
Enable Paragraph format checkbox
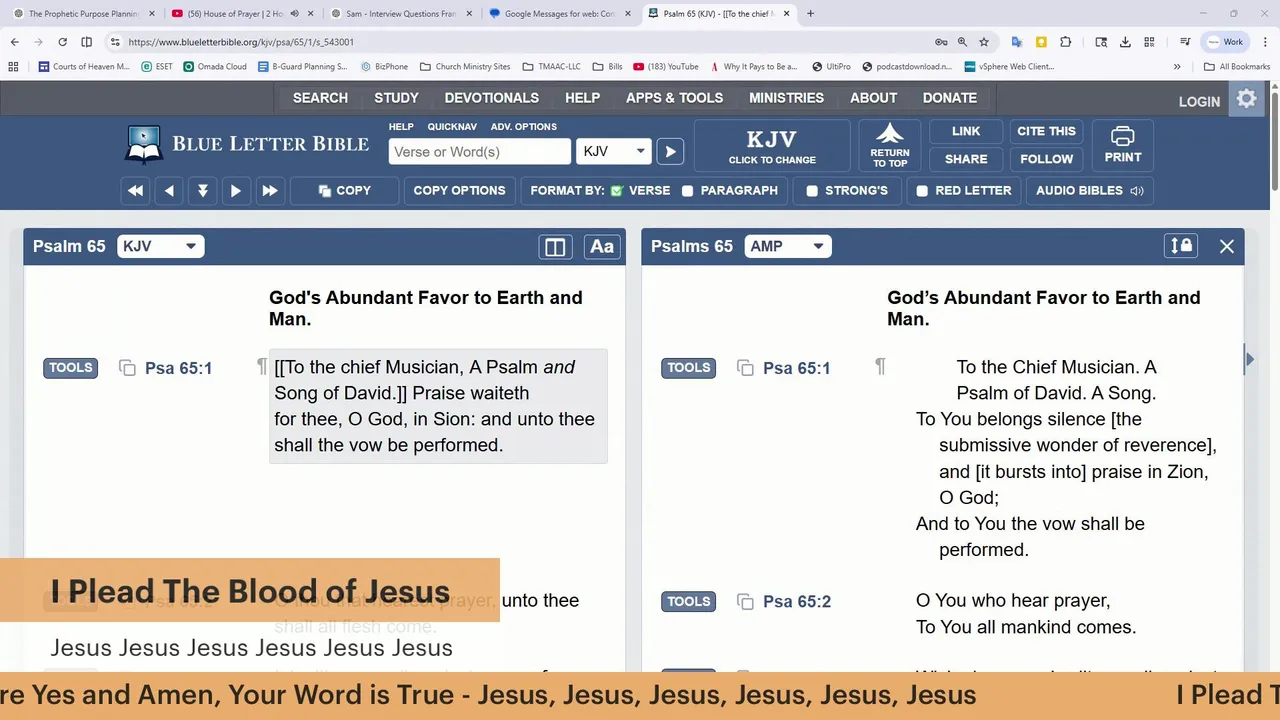point(688,191)
